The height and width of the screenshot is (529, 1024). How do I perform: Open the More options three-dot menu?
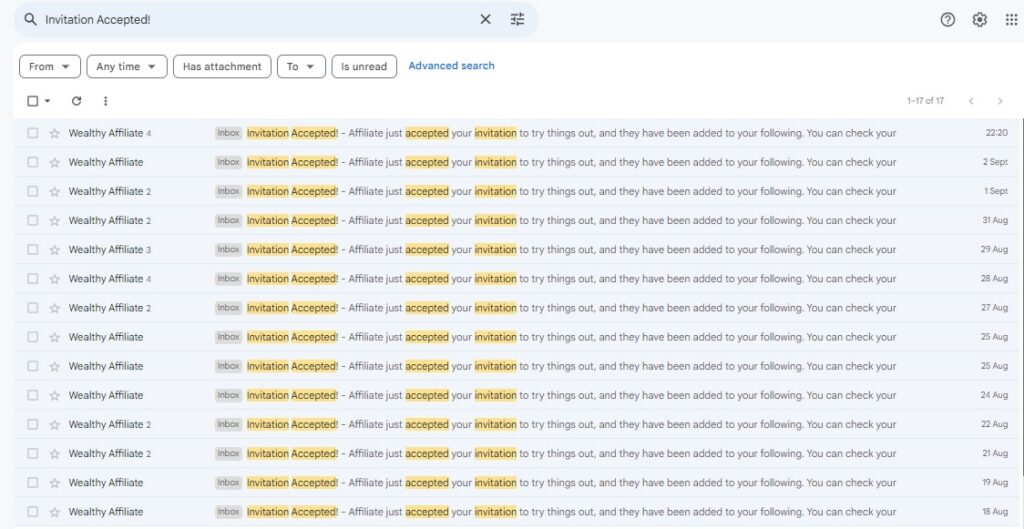click(x=106, y=101)
